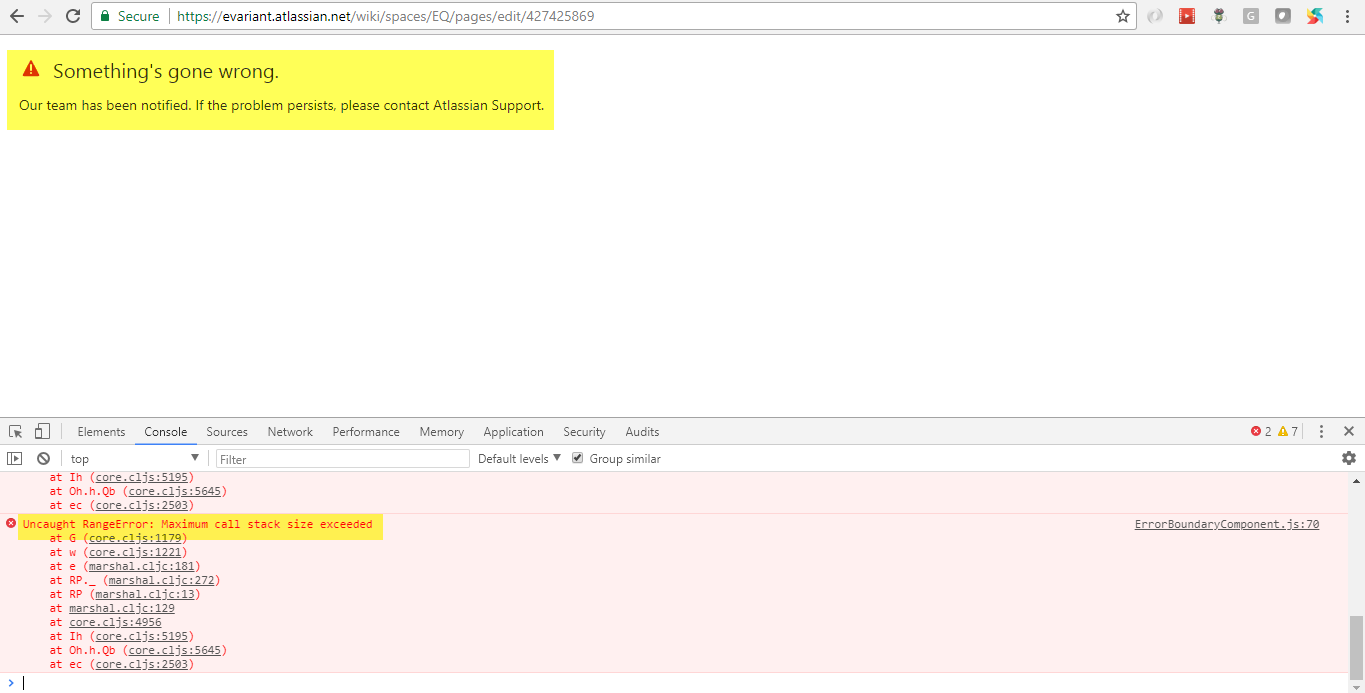Click the yellow warning count badge
Image resolution: width=1365 pixels, height=693 pixels.
[1288, 432]
